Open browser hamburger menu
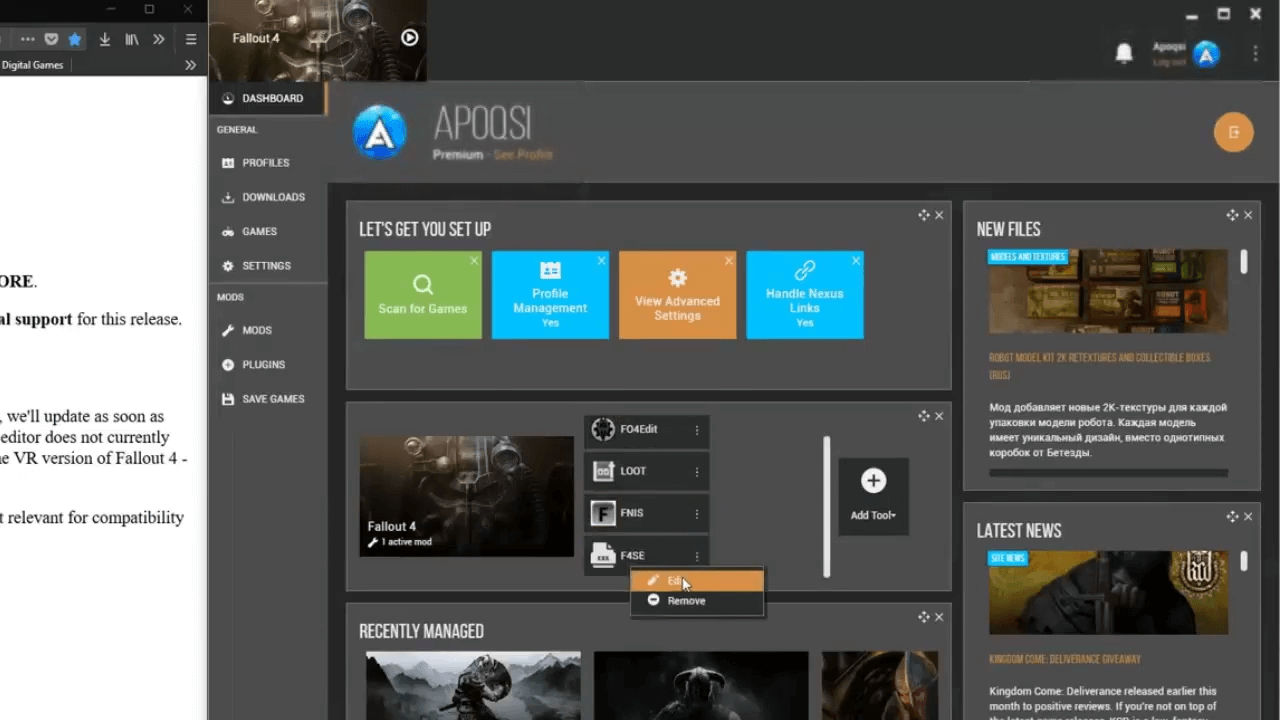Screen dimensions: 1280x720 click(190, 40)
